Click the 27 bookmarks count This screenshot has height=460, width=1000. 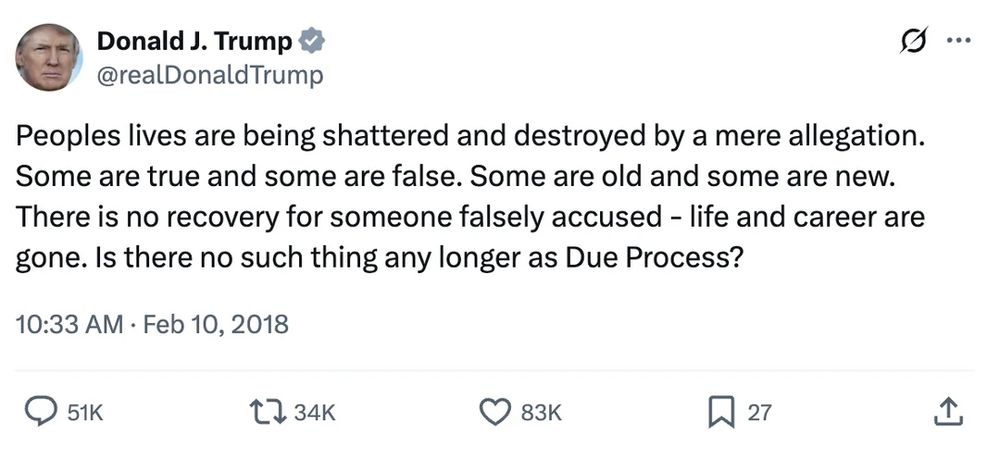pyautogui.click(x=759, y=413)
